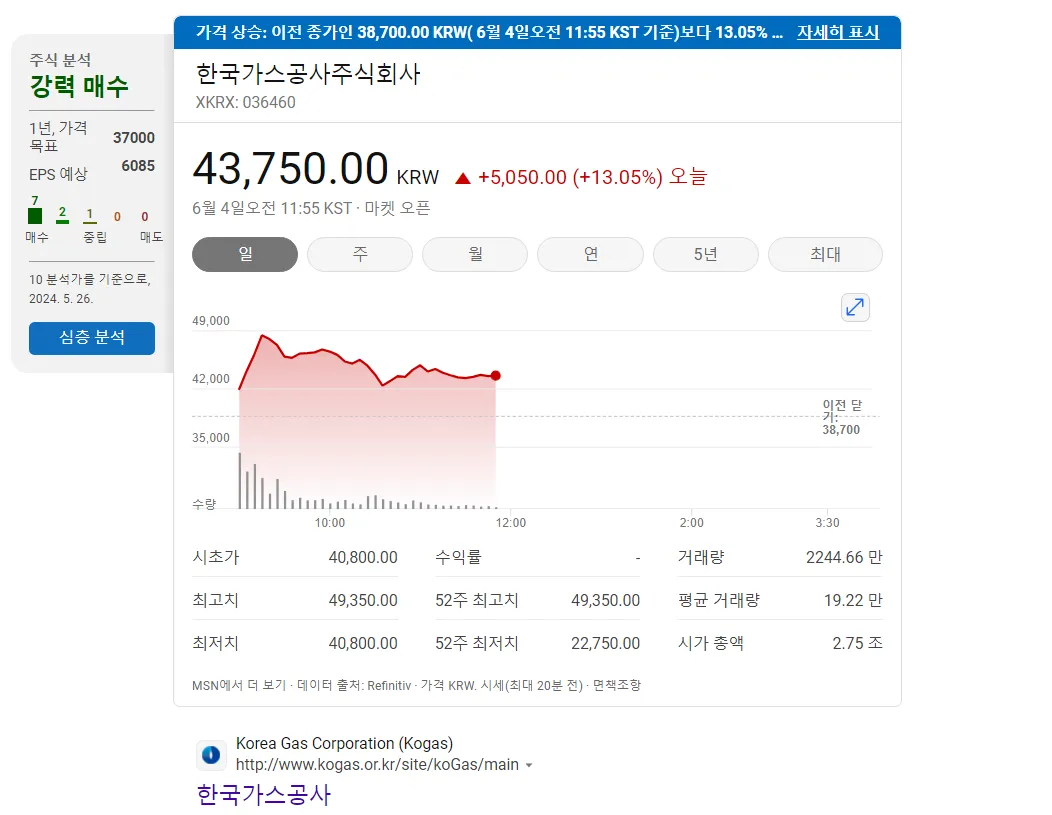
Task: Click the green 매수 analyst rating bar
Action: click(x=36, y=214)
